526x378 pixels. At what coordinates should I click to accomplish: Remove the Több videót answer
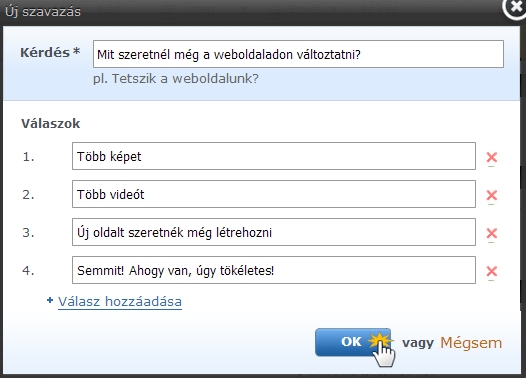coord(492,195)
